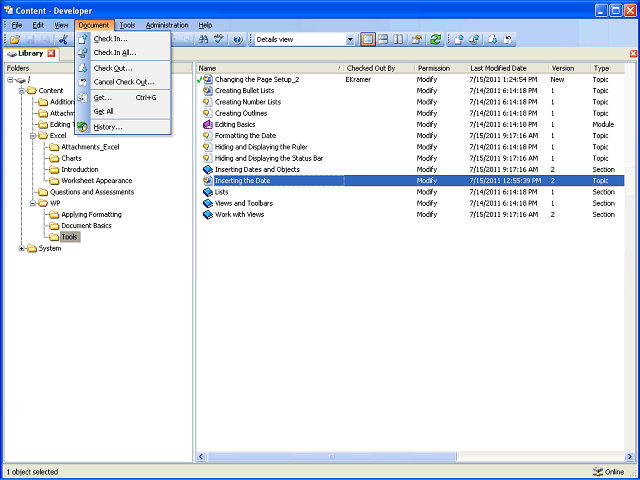Click the Get icon in Document menu

click(83, 98)
